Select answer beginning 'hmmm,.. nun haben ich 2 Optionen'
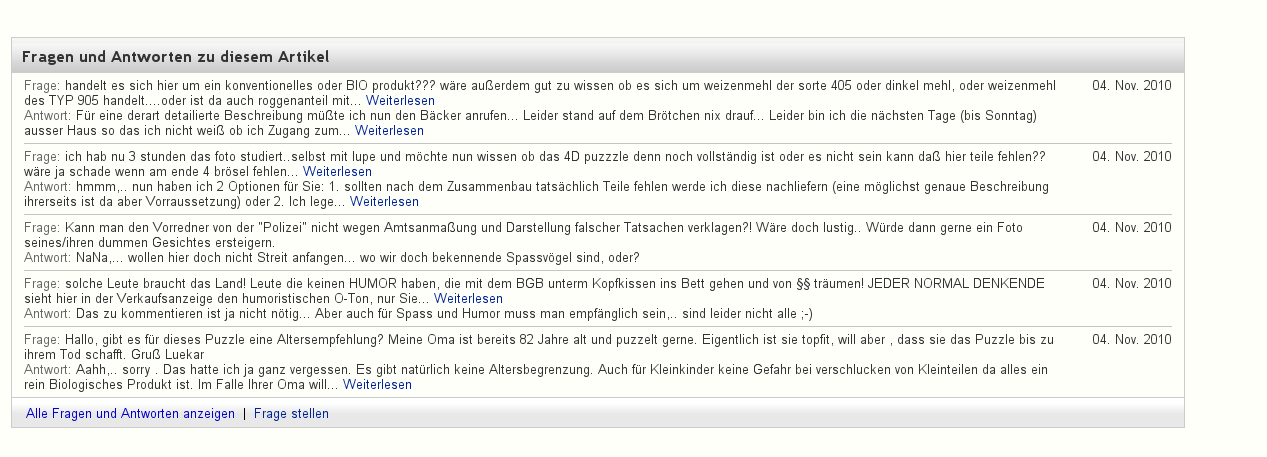This screenshot has width=1267, height=457. coord(536,195)
